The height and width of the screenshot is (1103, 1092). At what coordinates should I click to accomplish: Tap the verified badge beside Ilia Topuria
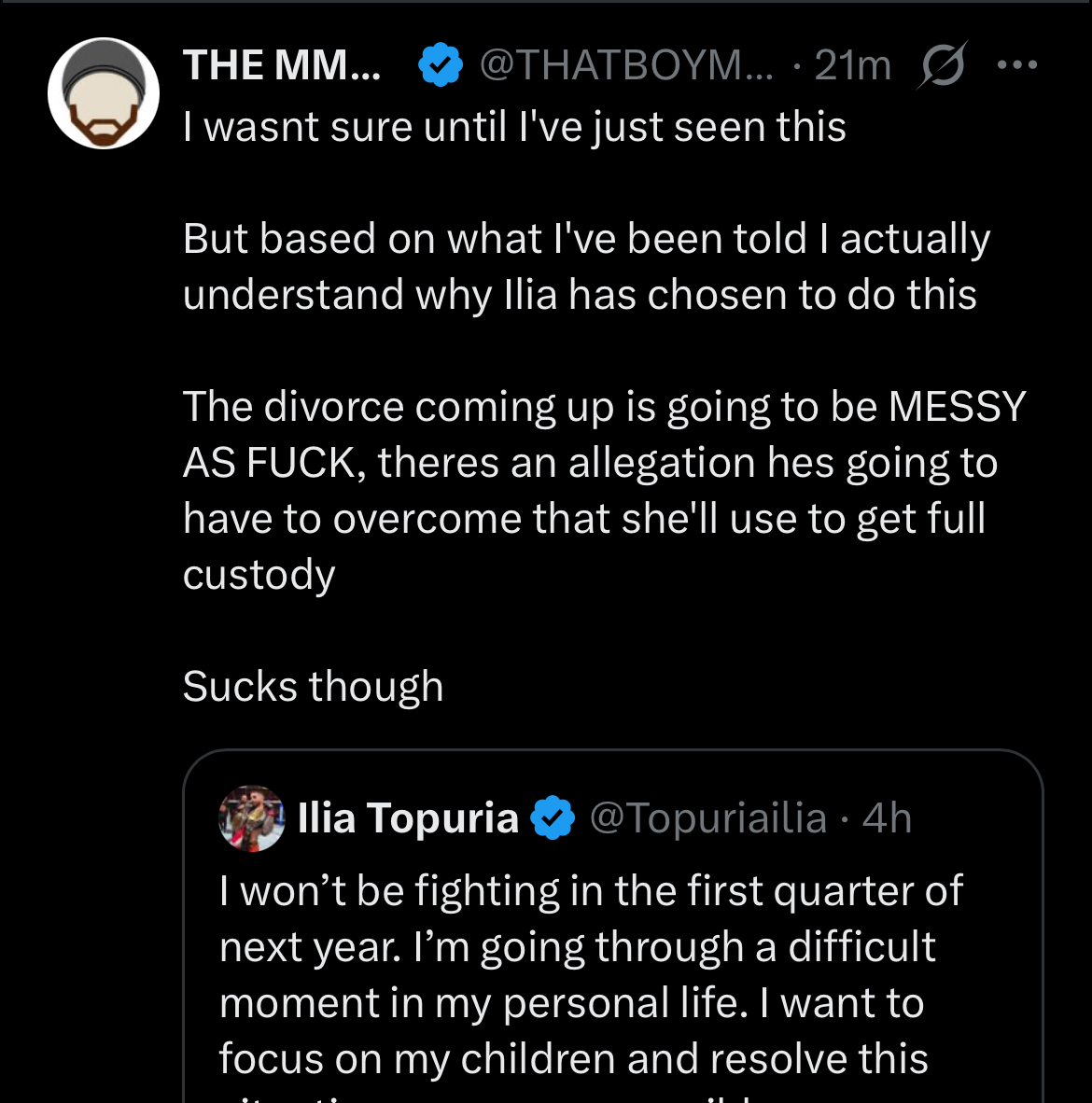(x=553, y=818)
